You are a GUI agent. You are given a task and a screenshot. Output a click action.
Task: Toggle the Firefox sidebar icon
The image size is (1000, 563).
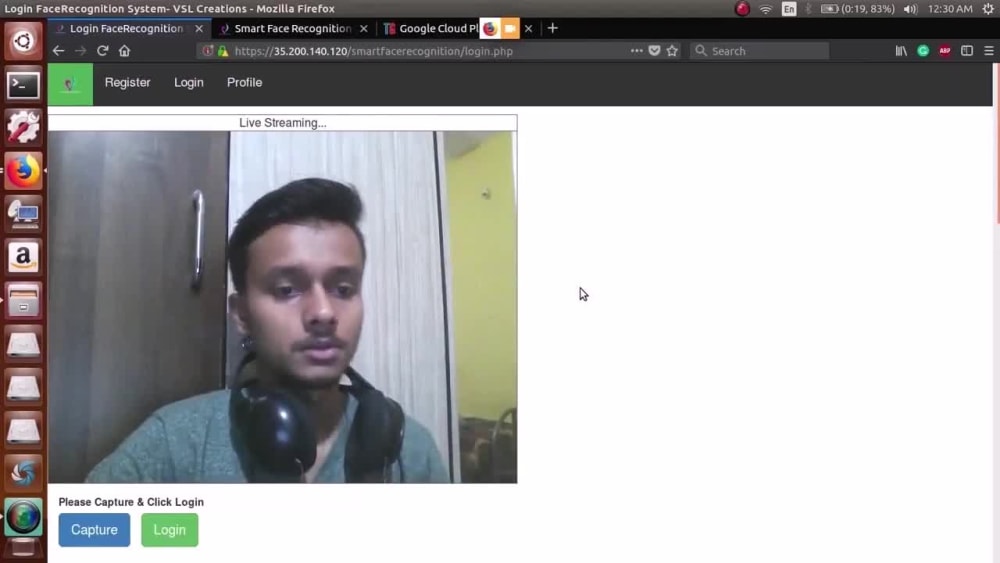point(967,51)
